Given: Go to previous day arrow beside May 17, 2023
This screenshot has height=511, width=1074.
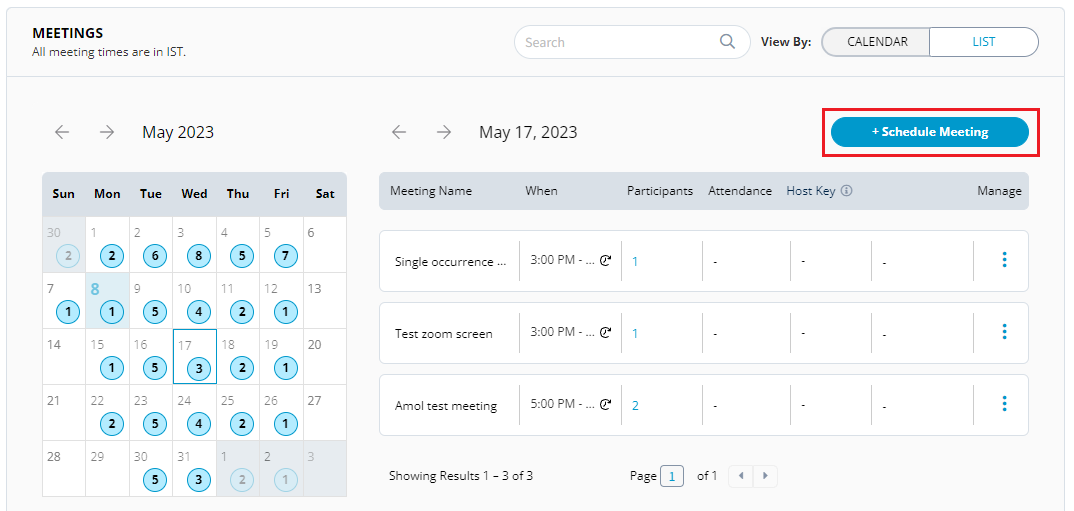Looking at the screenshot, I should [x=399, y=132].
